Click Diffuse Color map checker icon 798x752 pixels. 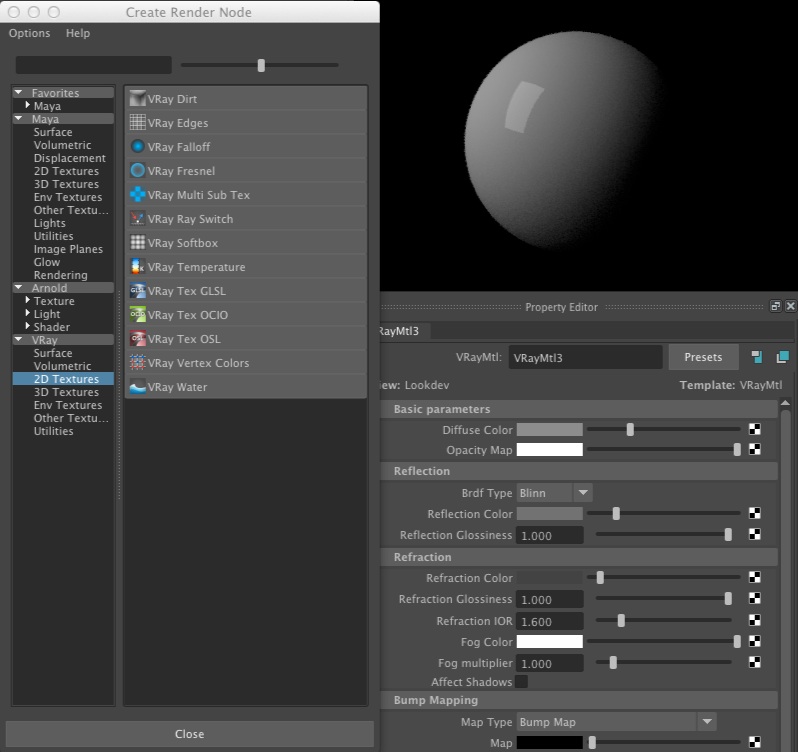pyautogui.click(x=755, y=429)
